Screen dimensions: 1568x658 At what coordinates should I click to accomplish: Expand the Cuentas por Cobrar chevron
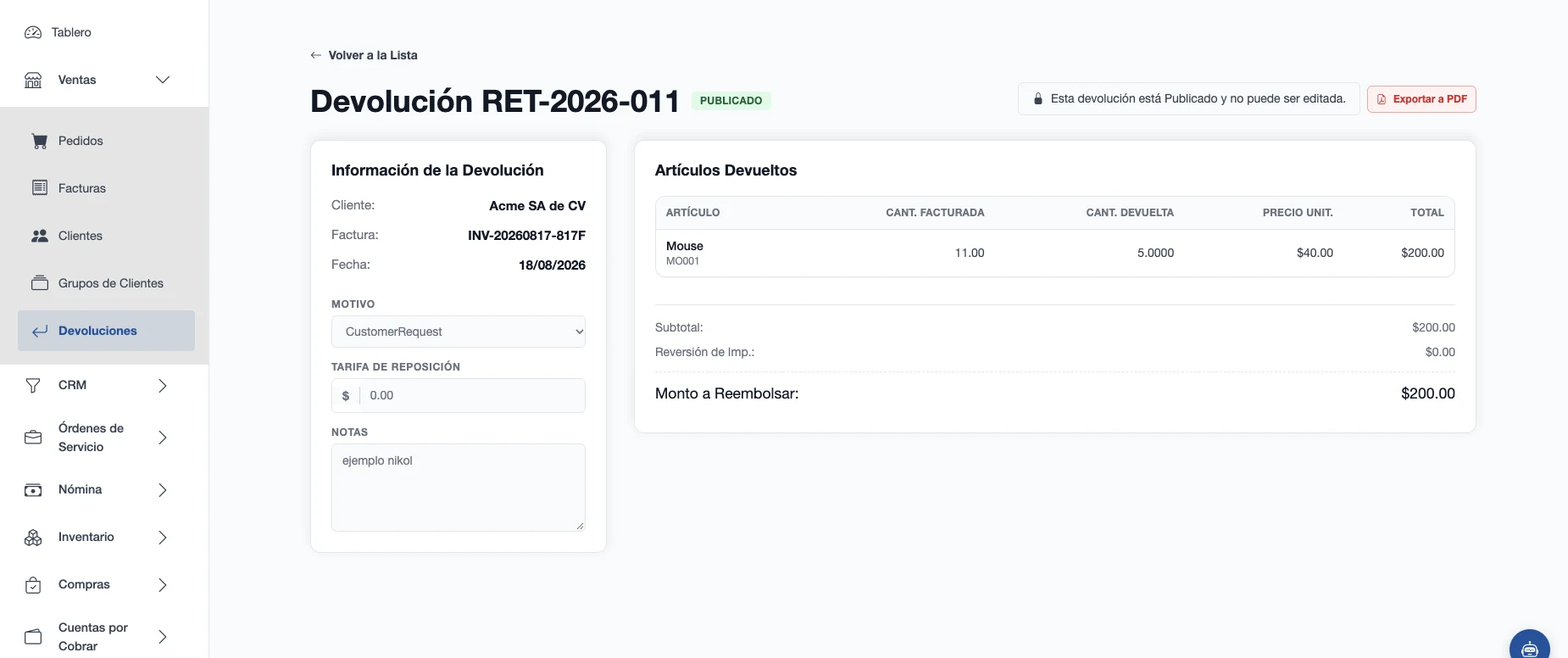pos(163,637)
